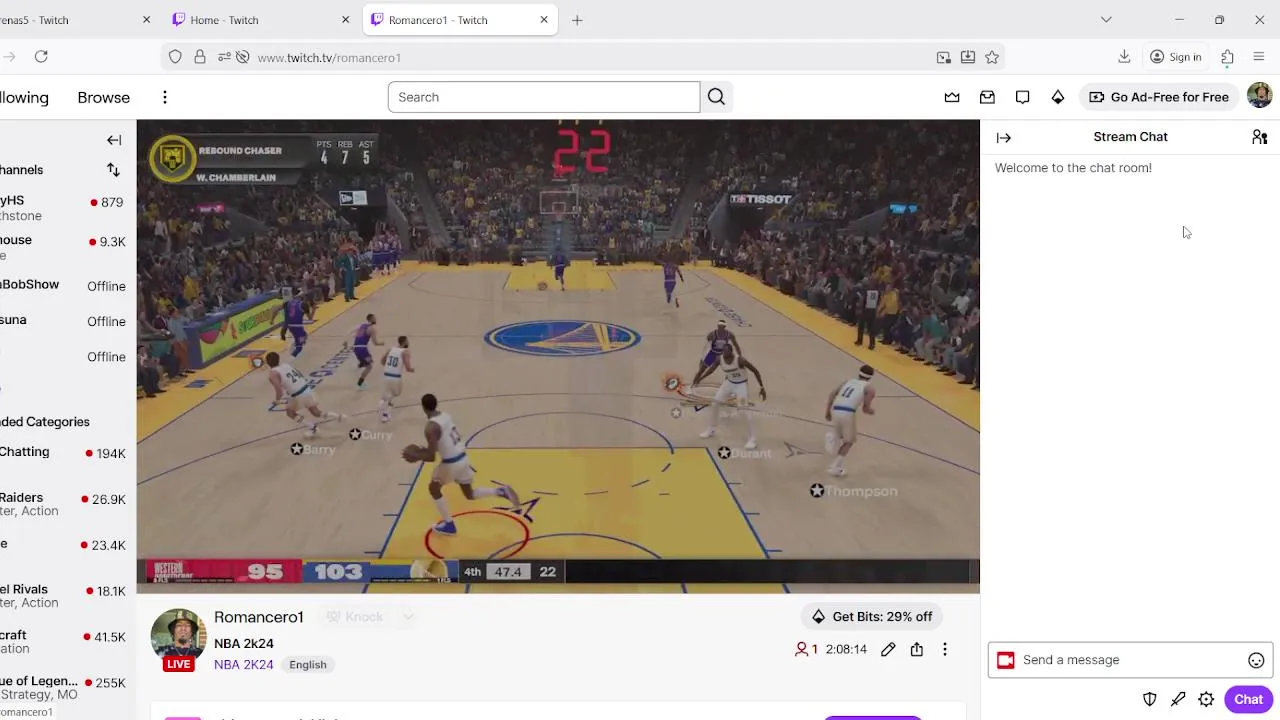Click the English language tag

point(308,665)
